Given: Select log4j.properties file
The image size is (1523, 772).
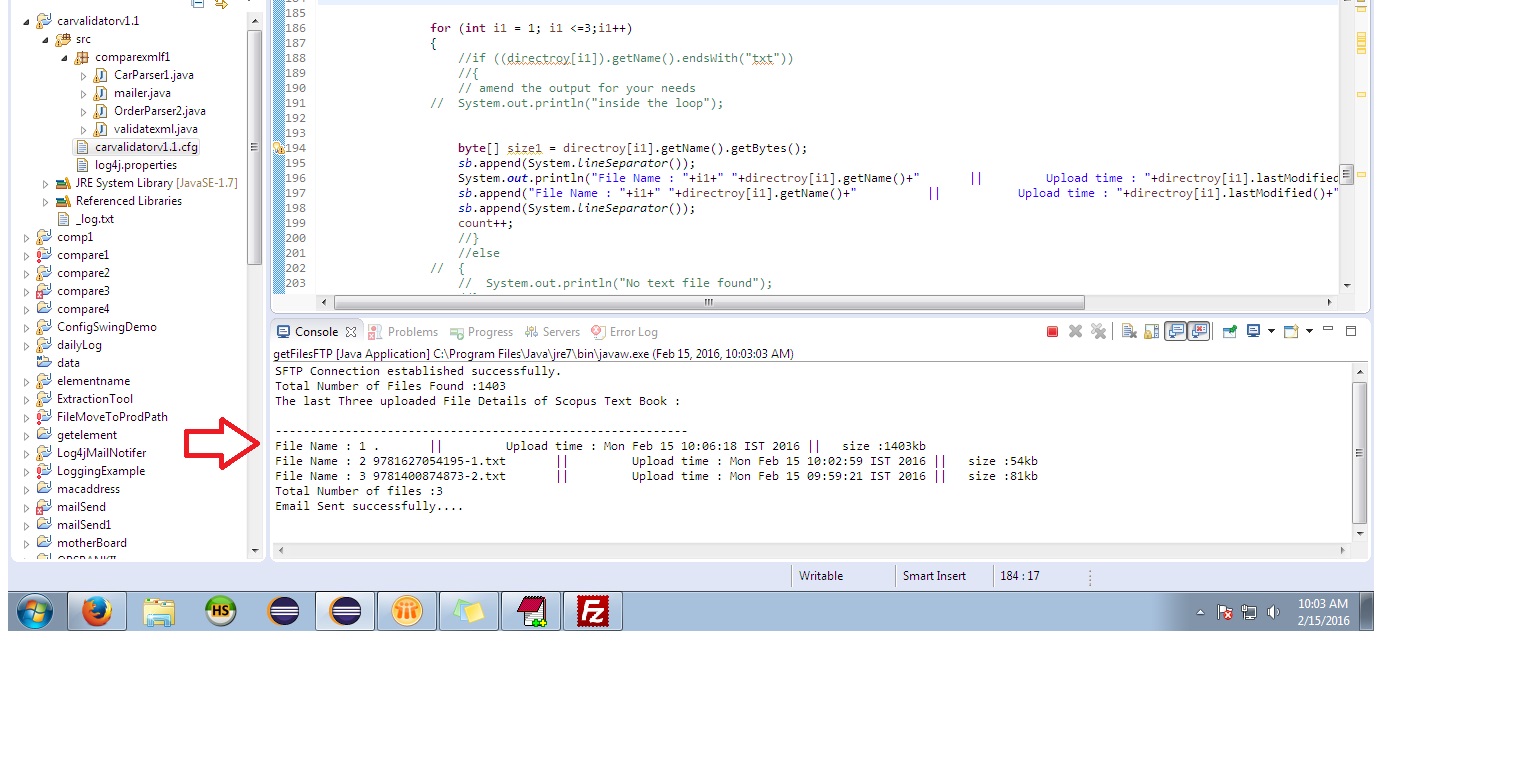Looking at the screenshot, I should (x=136, y=165).
